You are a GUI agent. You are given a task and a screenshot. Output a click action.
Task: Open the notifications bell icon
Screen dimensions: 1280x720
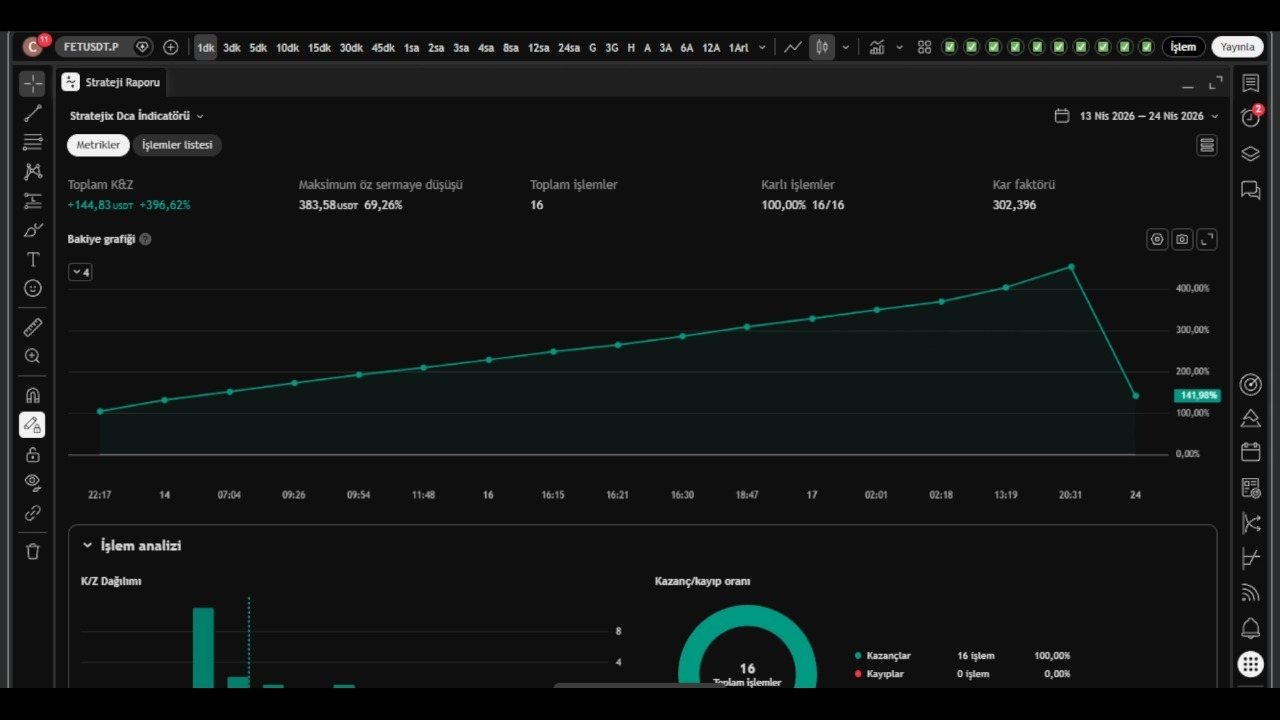(1250, 628)
